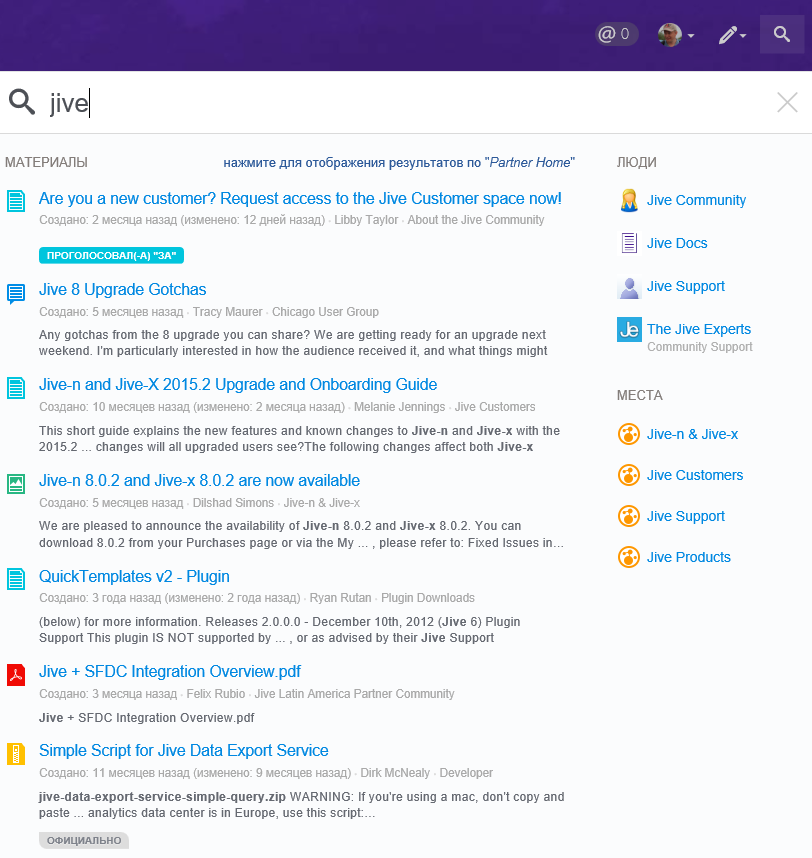The height and width of the screenshot is (858, 812).
Task: Click the large search icon beside query
Action: [x=22, y=102]
